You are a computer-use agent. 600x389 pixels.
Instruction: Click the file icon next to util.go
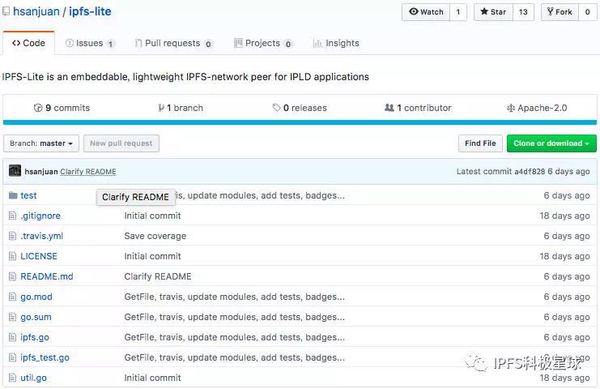tap(13, 378)
